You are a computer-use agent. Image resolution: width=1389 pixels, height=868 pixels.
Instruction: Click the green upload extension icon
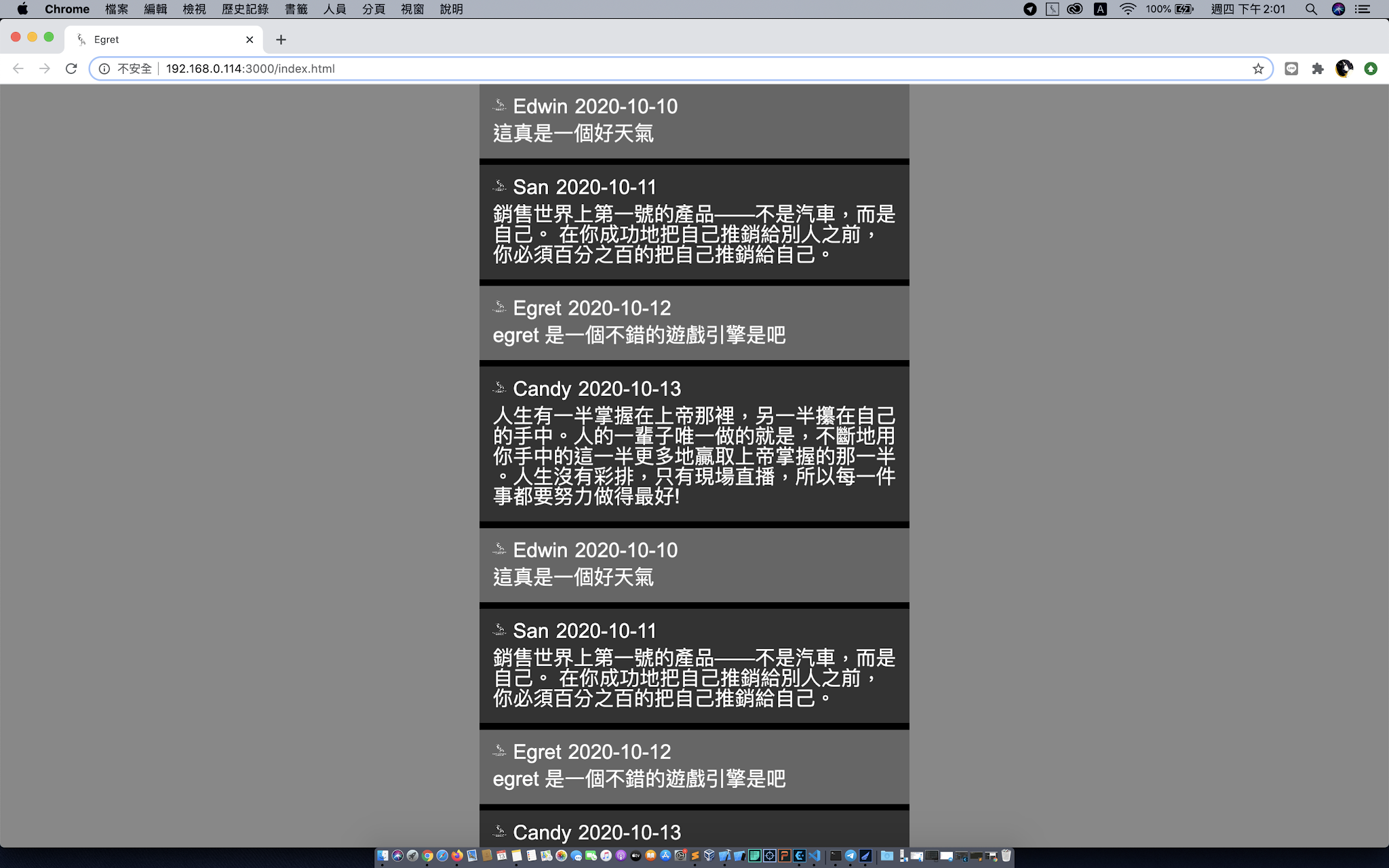click(1371, 68)
